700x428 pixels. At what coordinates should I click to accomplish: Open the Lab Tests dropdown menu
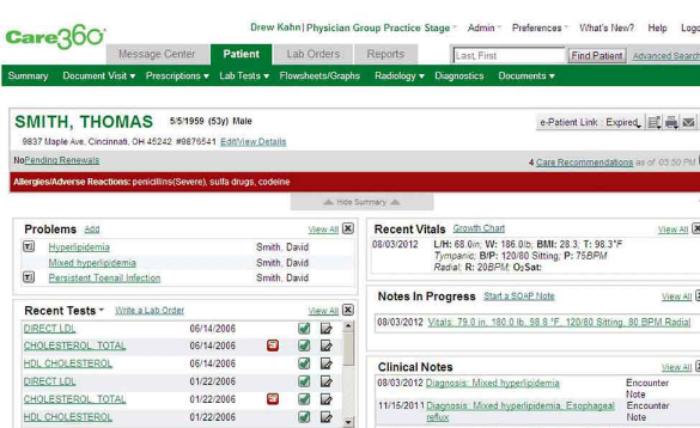click(244, 76)
